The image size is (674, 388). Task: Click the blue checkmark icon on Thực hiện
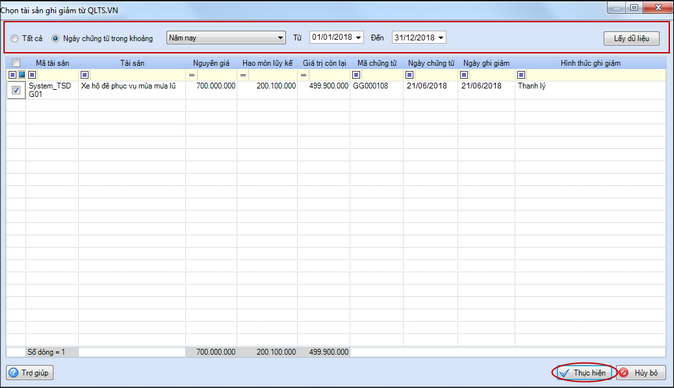565,373
